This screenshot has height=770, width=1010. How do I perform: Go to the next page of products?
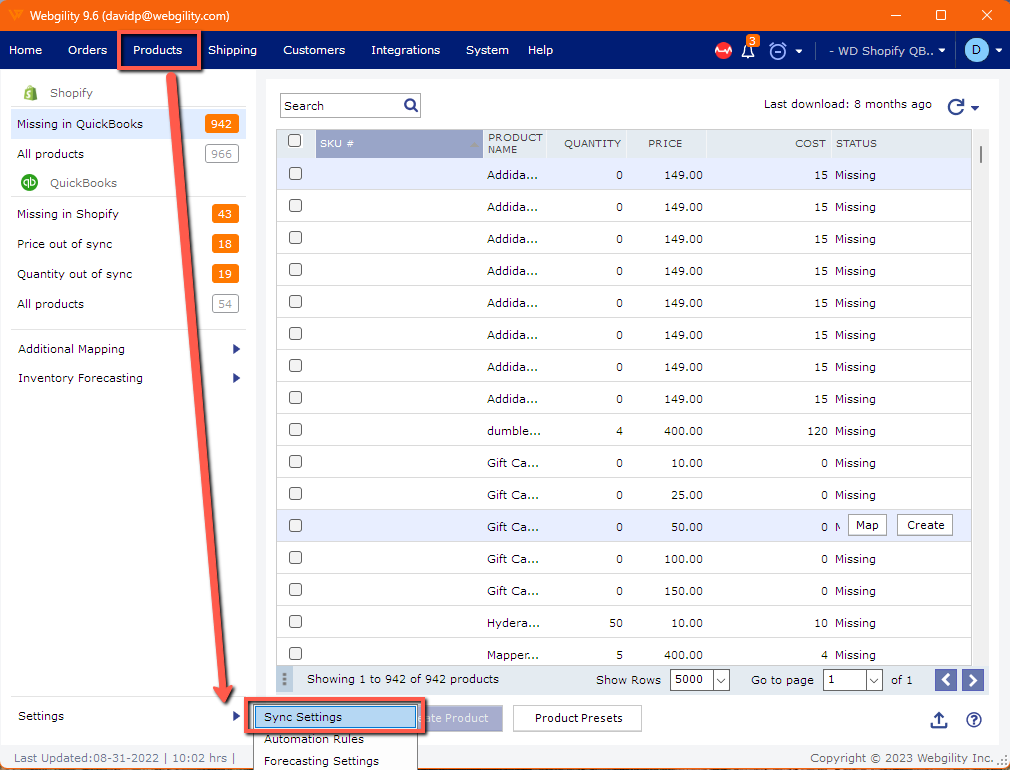(973, 680)
